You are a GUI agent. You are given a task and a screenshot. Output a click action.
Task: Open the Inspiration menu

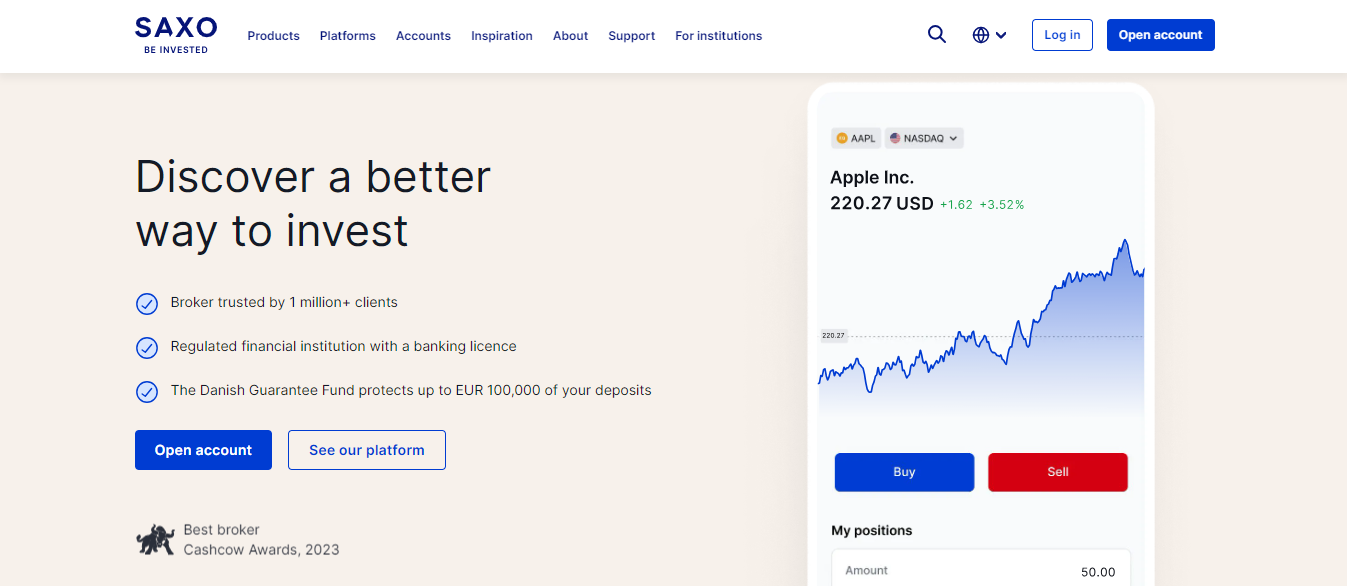pyautogui.click(x=501, y=35)
